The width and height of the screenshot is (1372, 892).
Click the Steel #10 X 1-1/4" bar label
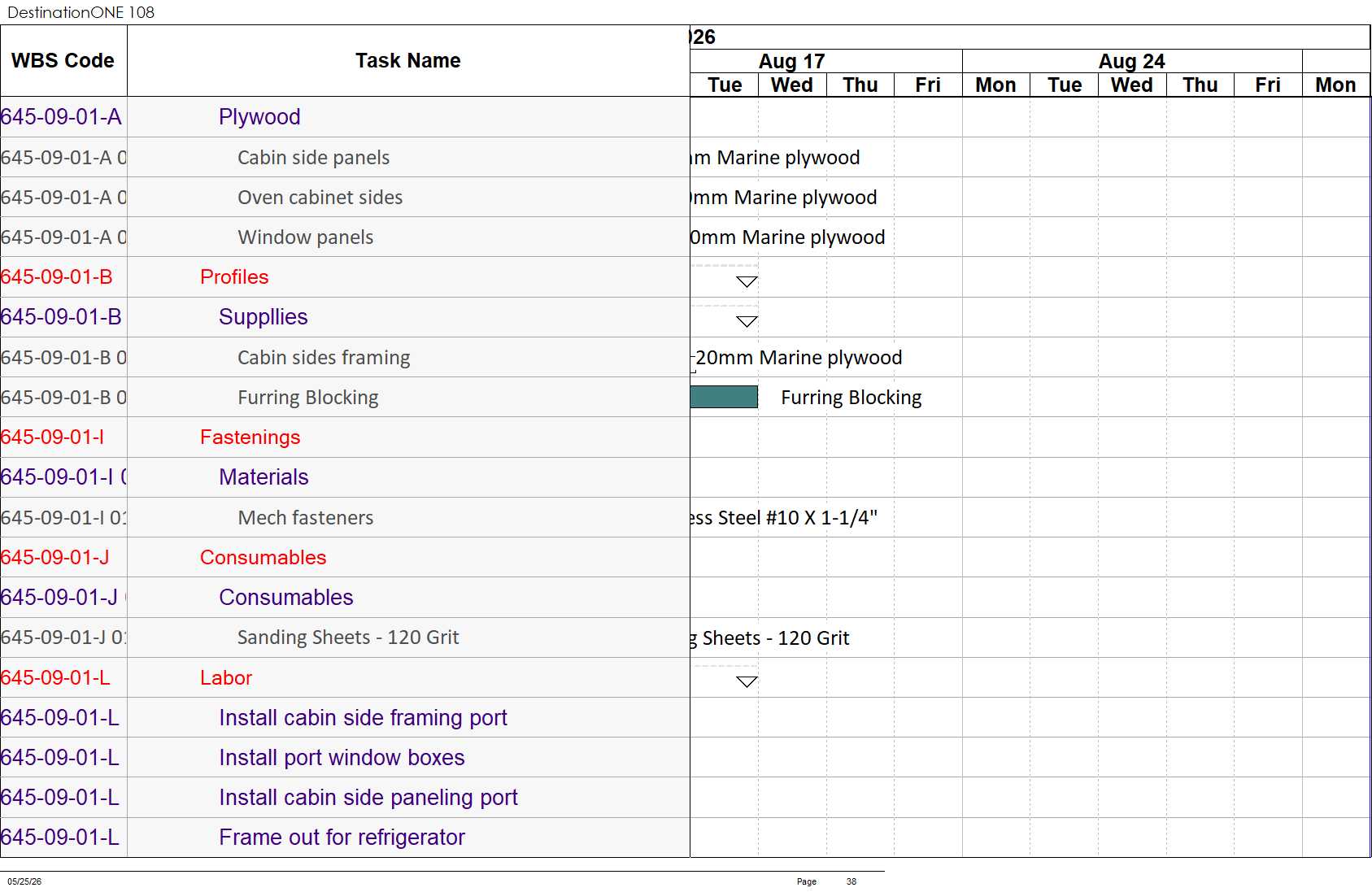[x=784, y=518]
